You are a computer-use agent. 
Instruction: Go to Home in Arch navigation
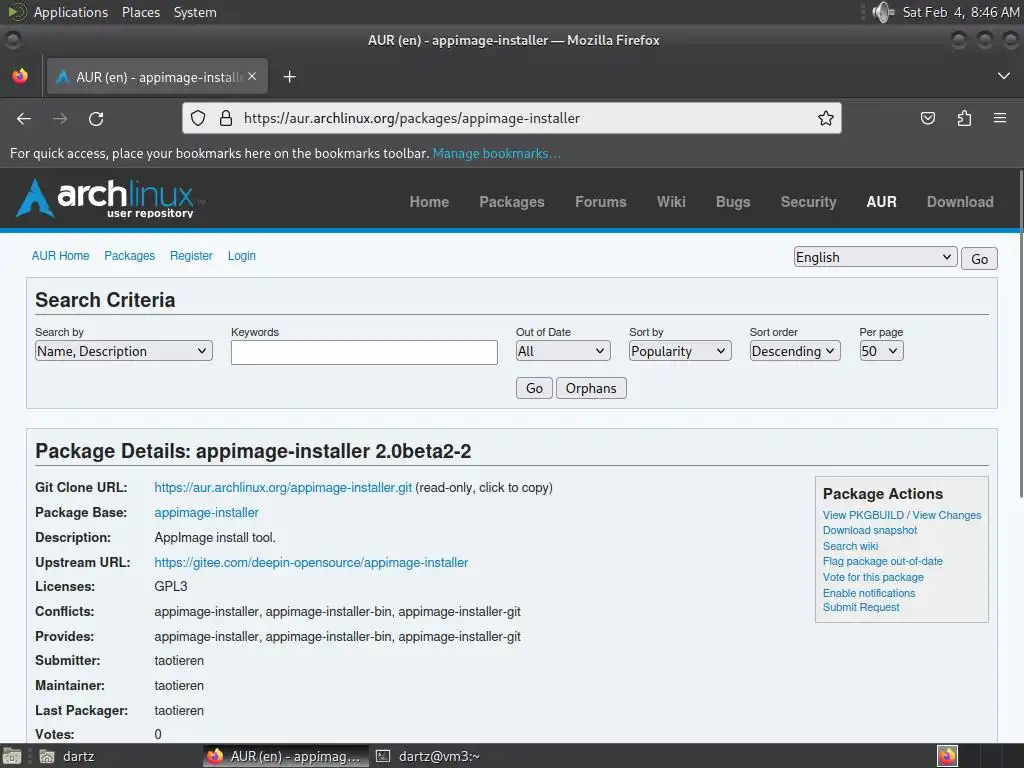[429, 202]
